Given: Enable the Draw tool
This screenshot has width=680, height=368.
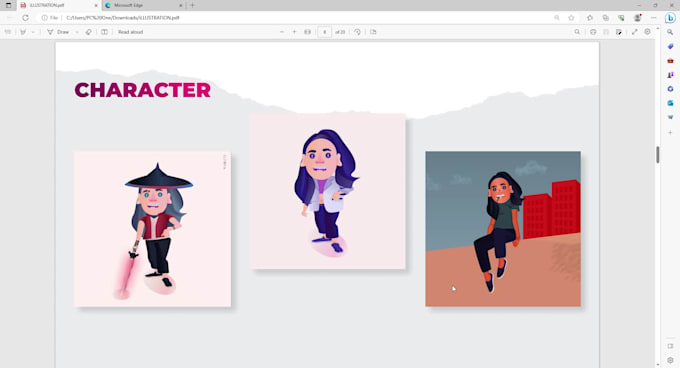Looking at the screenshot, I should coord(58,32).
